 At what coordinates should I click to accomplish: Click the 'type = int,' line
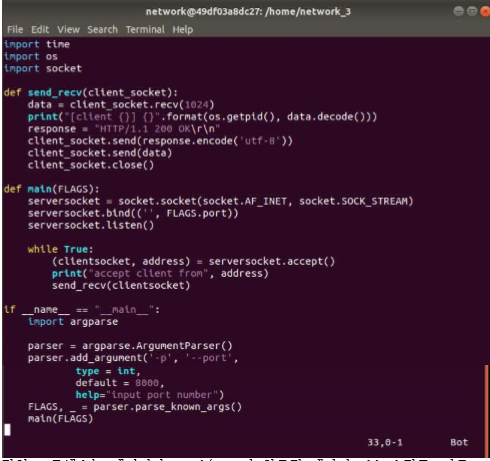(108, 371)
